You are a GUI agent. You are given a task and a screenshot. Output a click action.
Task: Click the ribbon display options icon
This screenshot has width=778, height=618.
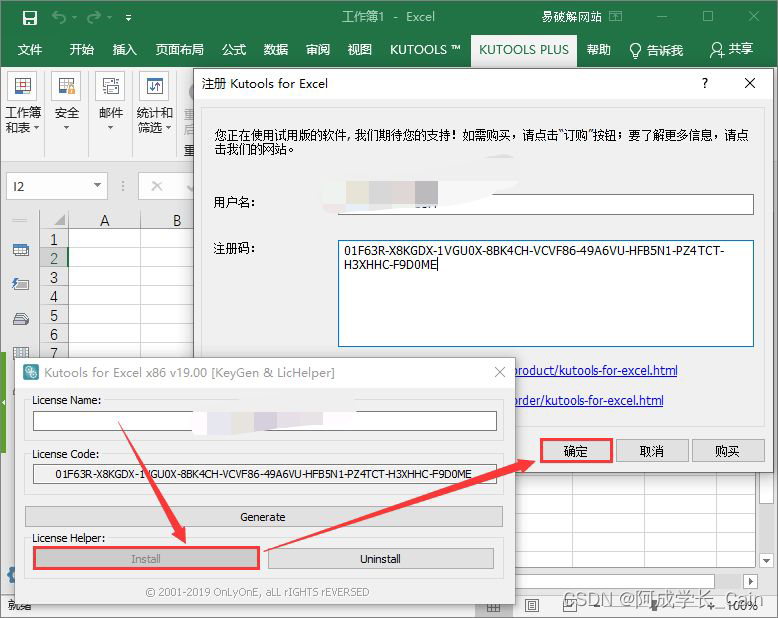tap(615, 16)
